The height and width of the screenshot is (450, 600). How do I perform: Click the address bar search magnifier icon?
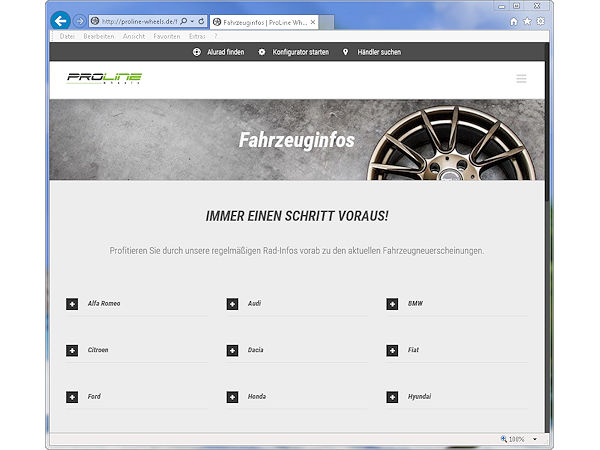184,21
